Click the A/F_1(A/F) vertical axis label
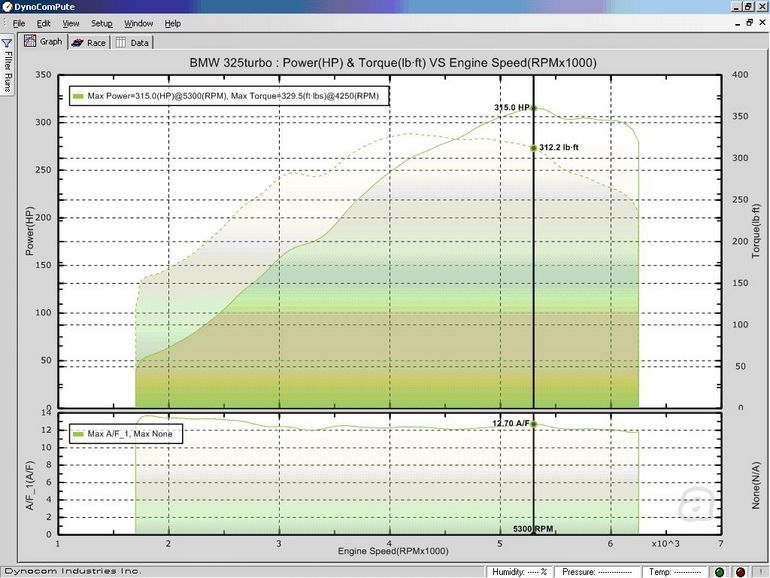 coord(29,485)
